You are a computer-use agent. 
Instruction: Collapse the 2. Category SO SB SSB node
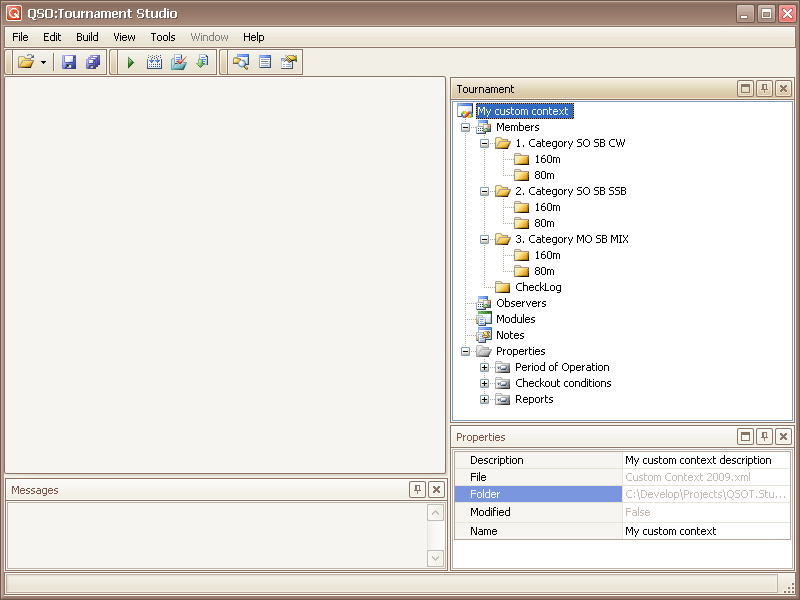click(485, 191)
